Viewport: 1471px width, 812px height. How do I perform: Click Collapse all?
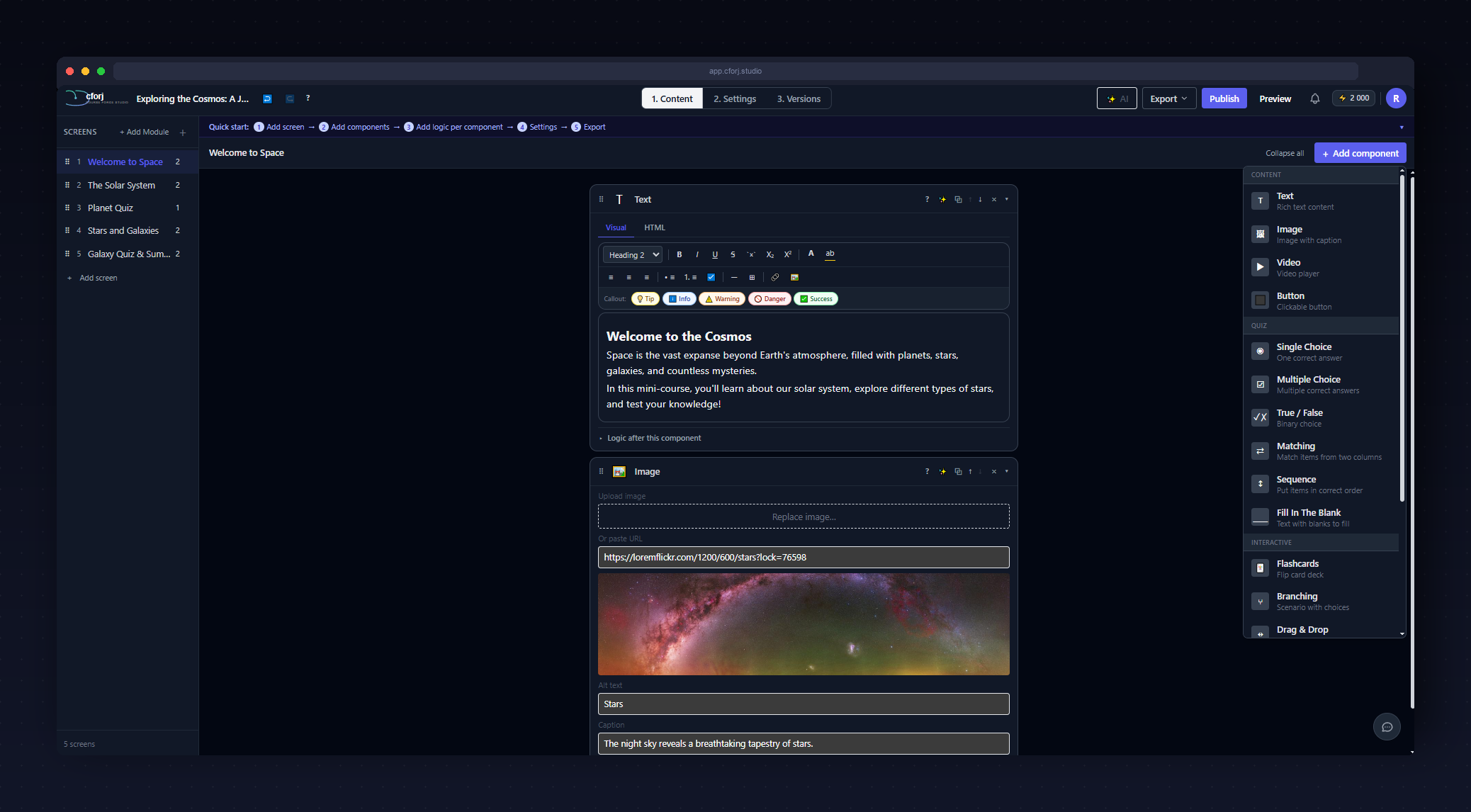(1285, 153)
